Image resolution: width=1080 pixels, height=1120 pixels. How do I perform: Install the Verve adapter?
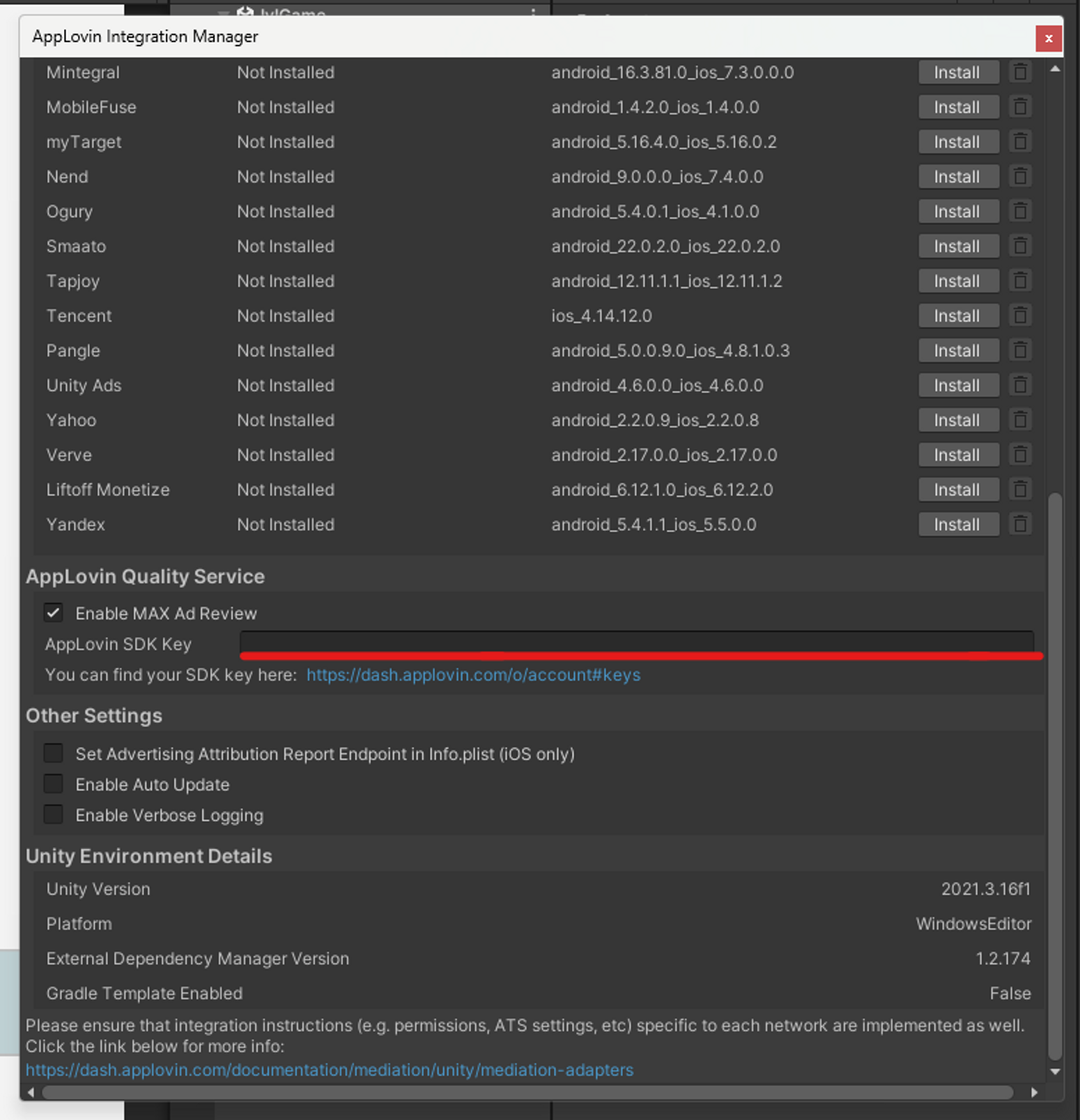[x=959, y=456]
